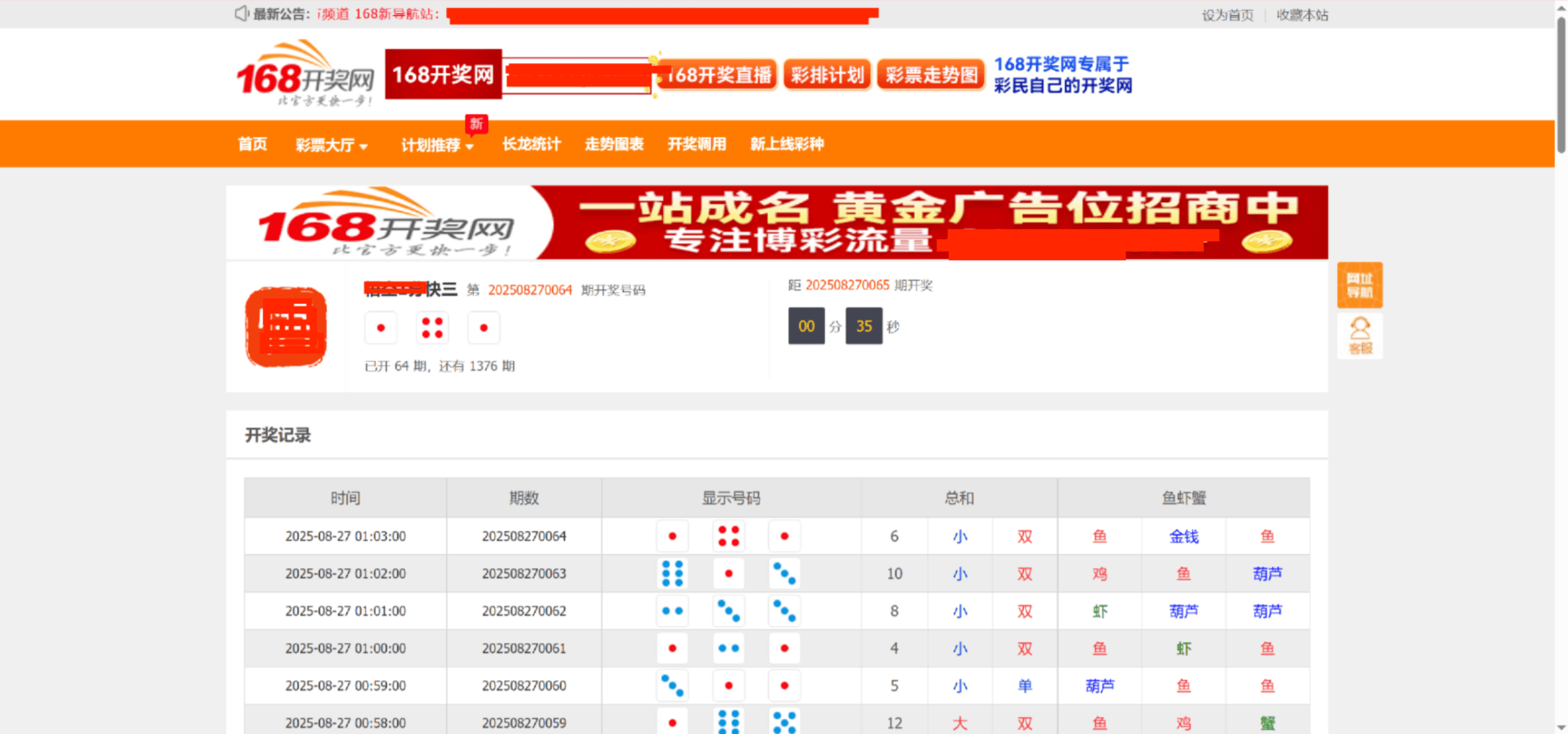The height and width of the screenshot is (734, 1568).
Task: Click the speaker announcement icon
Action: pos(241,13)
